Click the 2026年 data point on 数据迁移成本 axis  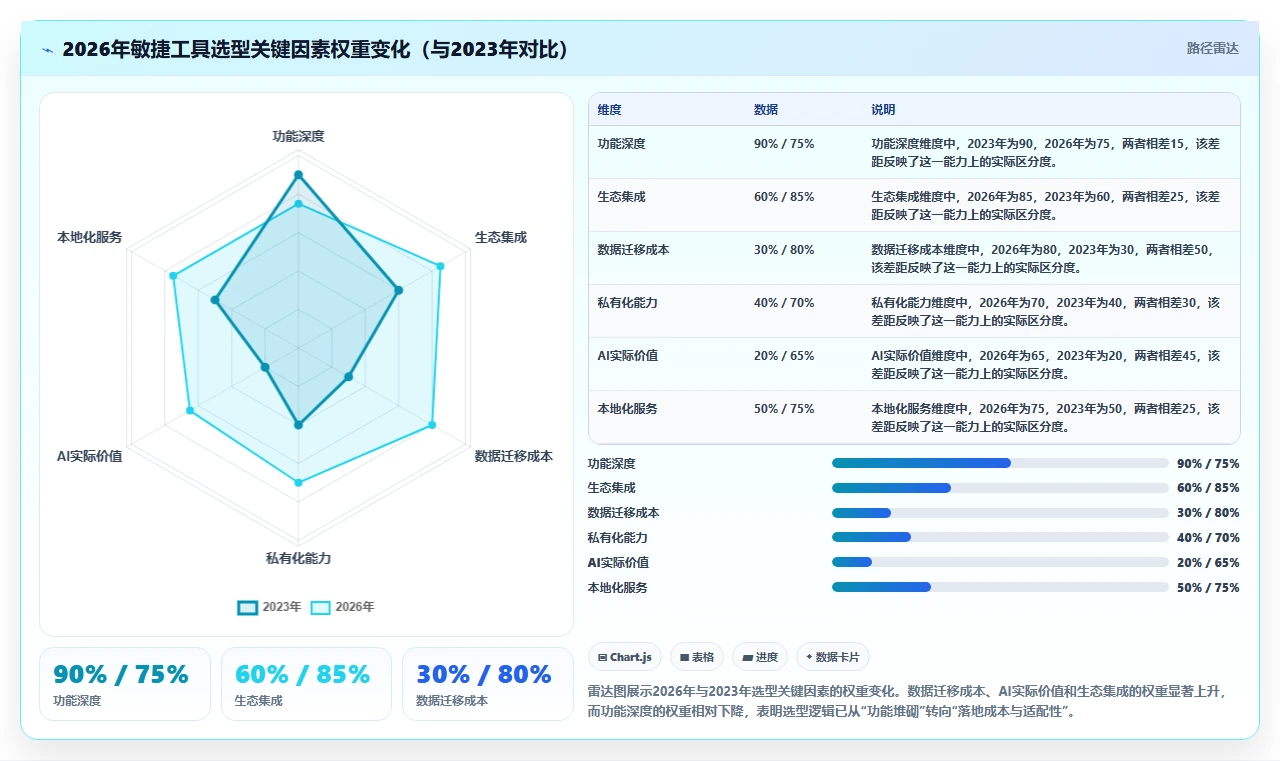[x=432, y=425]
